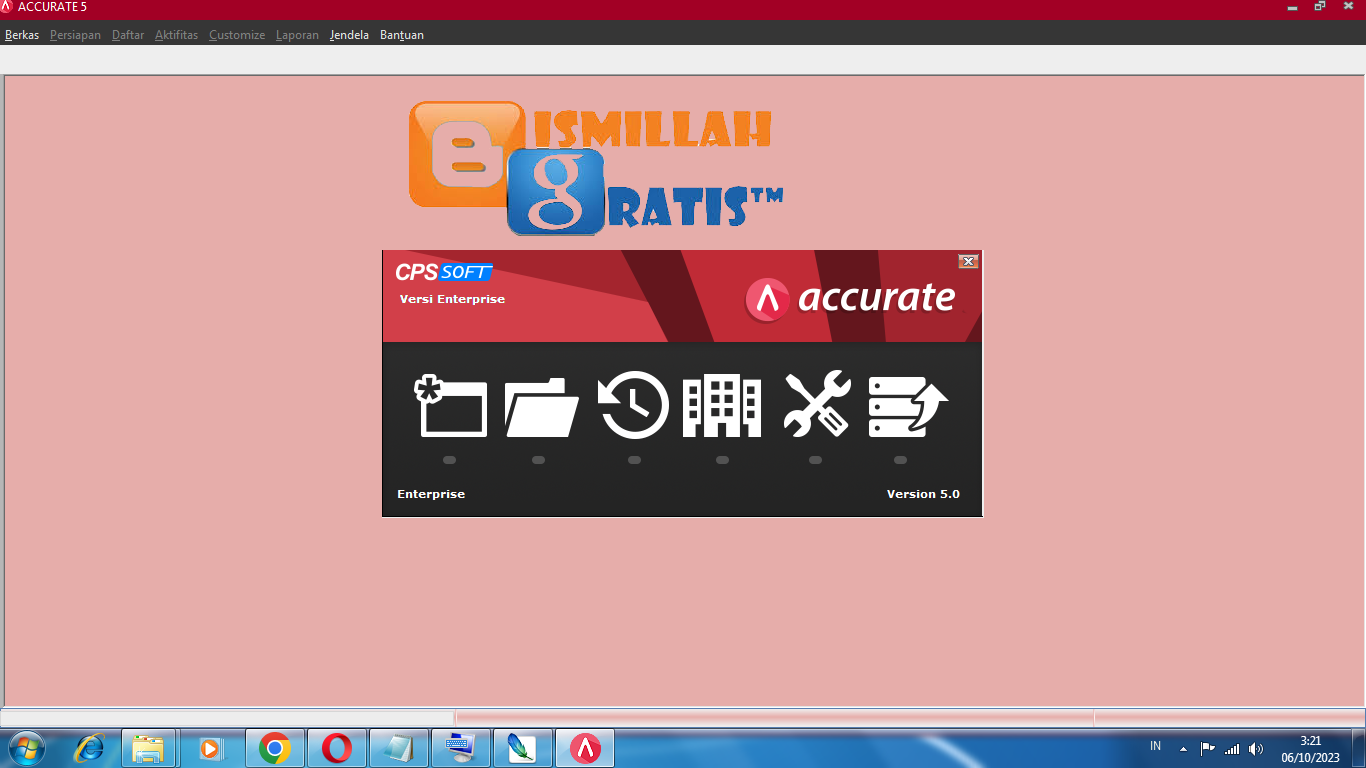Open the Laporan menu
The height and width of the screenshot is (768, 1366).
297,35
